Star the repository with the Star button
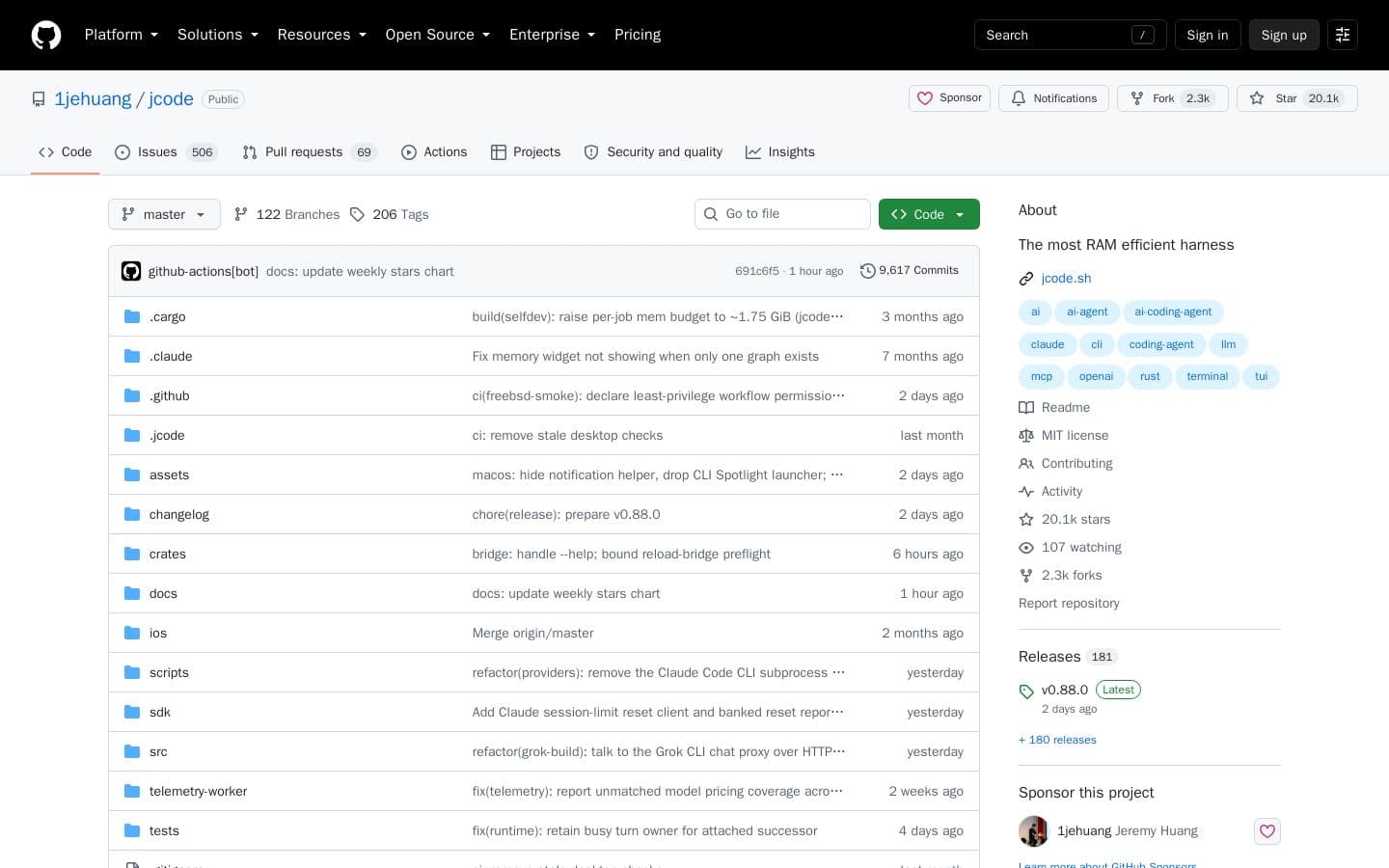The image size is (1389, 868). coord(1296,98)
